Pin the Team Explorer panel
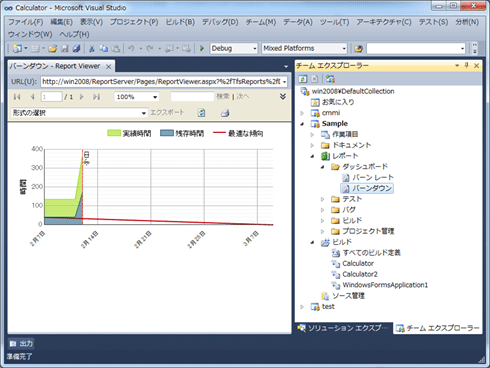Screen dimensions: 490x368 [467, 65]
